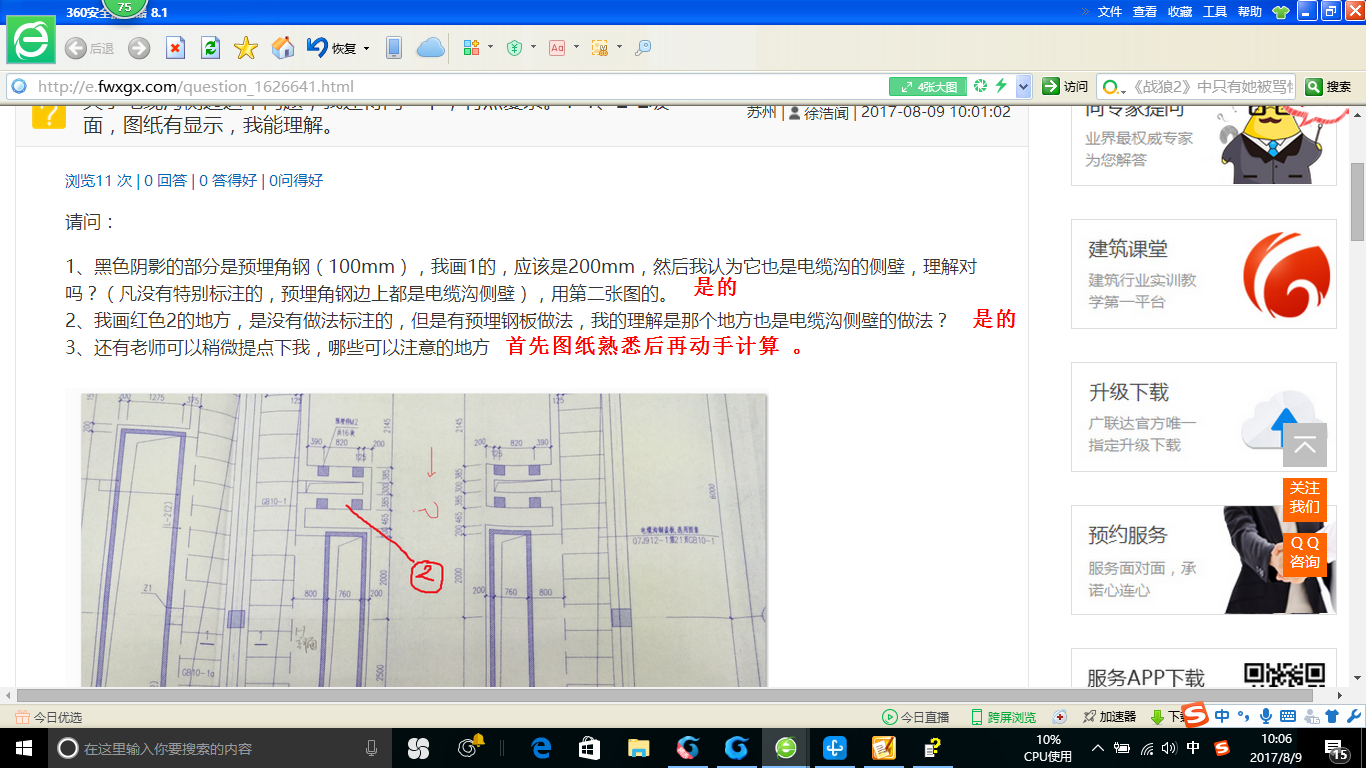Click the 加速器 rocket status item
This screenshot has height=768, width=1366.
1109,717
